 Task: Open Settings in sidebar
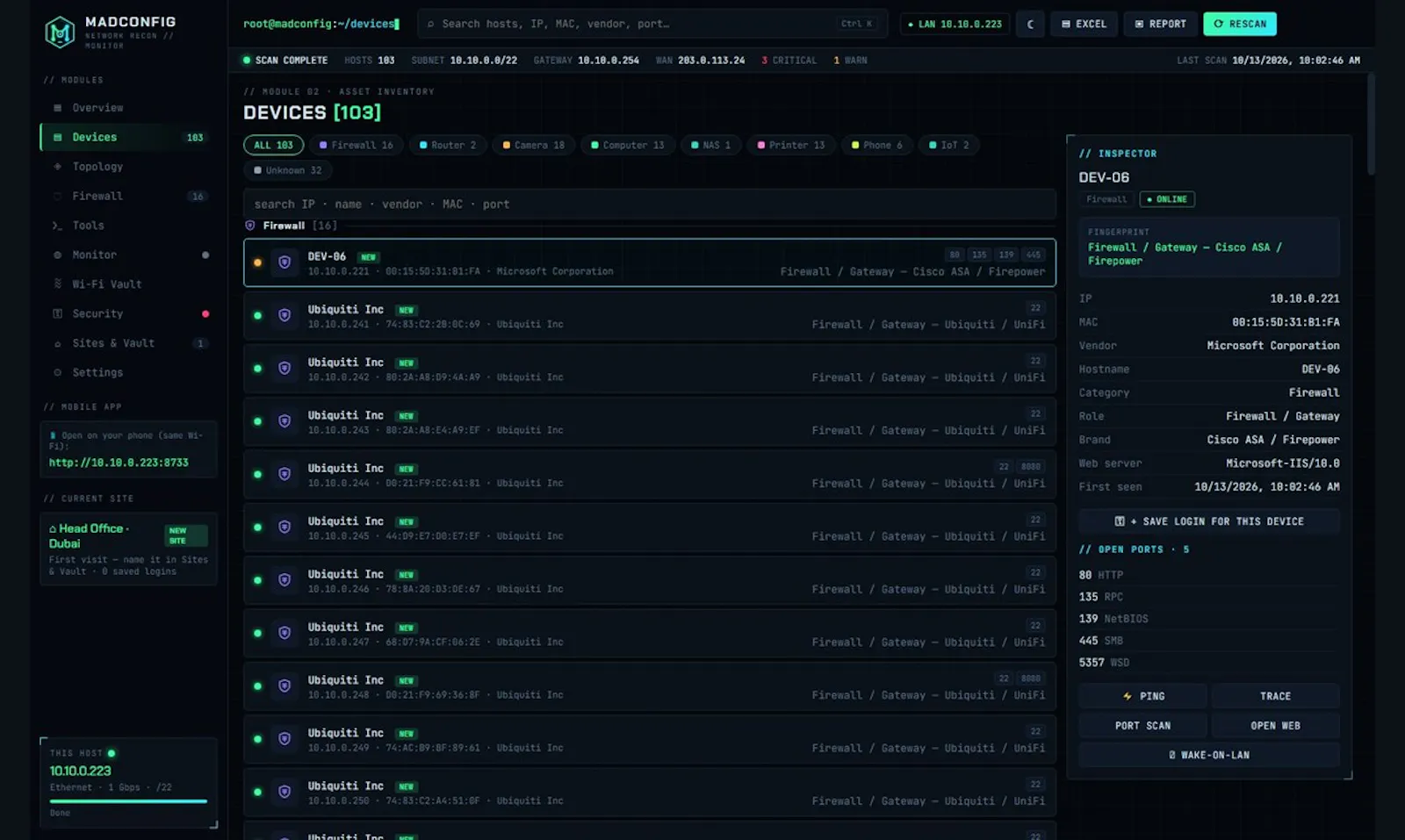(128, 373)
